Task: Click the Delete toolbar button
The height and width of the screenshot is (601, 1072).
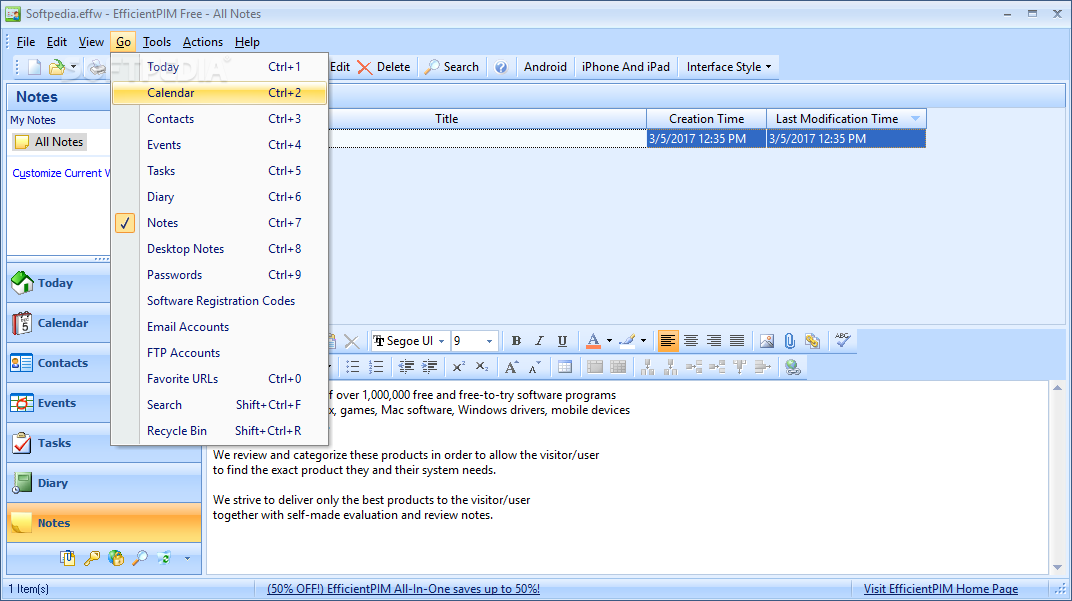Action: [384, 67]
